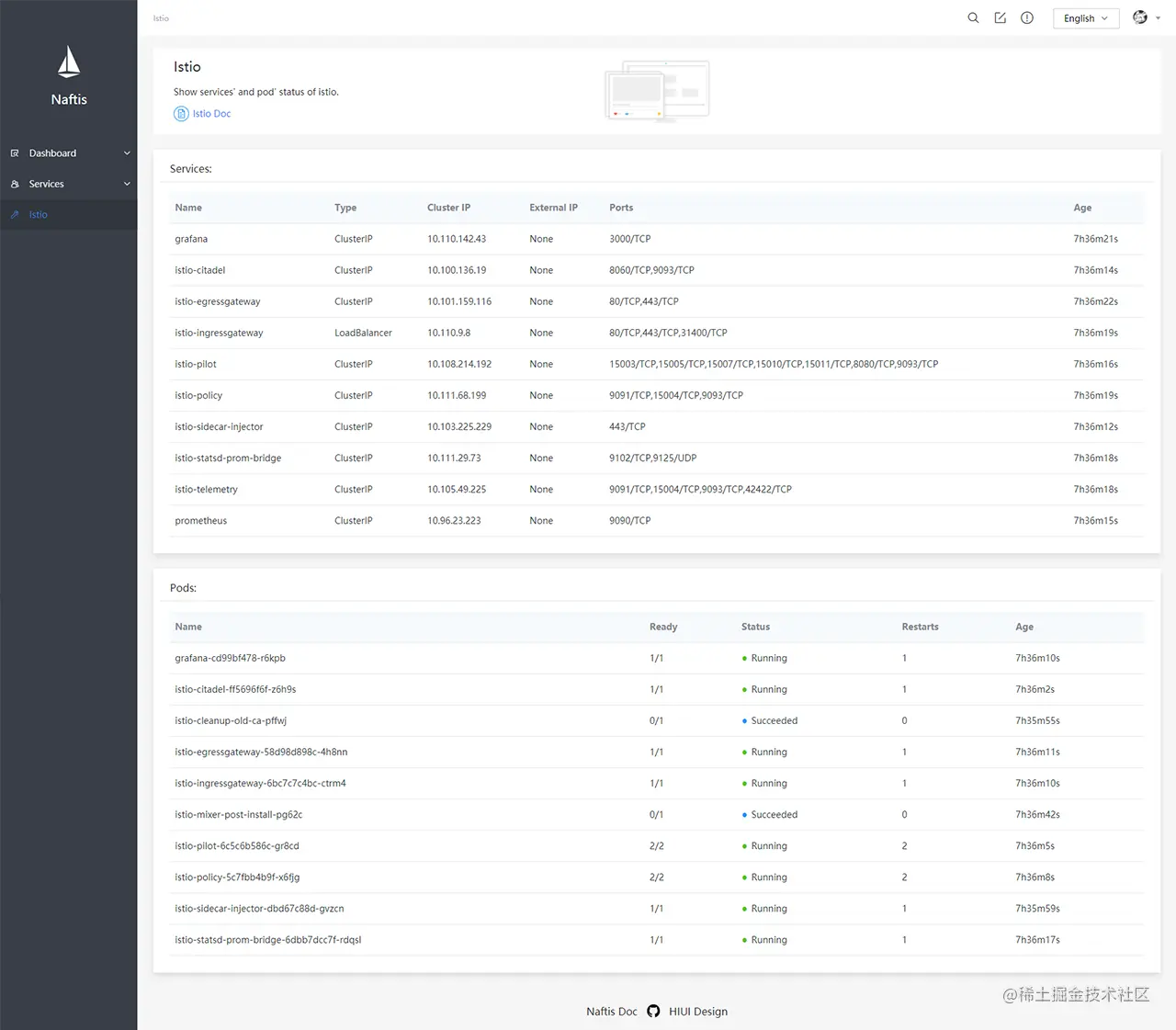Viewport: 1176px width, 1030px height.
Task: Click the Naftis sailboat logo
Action: point(69,62)
